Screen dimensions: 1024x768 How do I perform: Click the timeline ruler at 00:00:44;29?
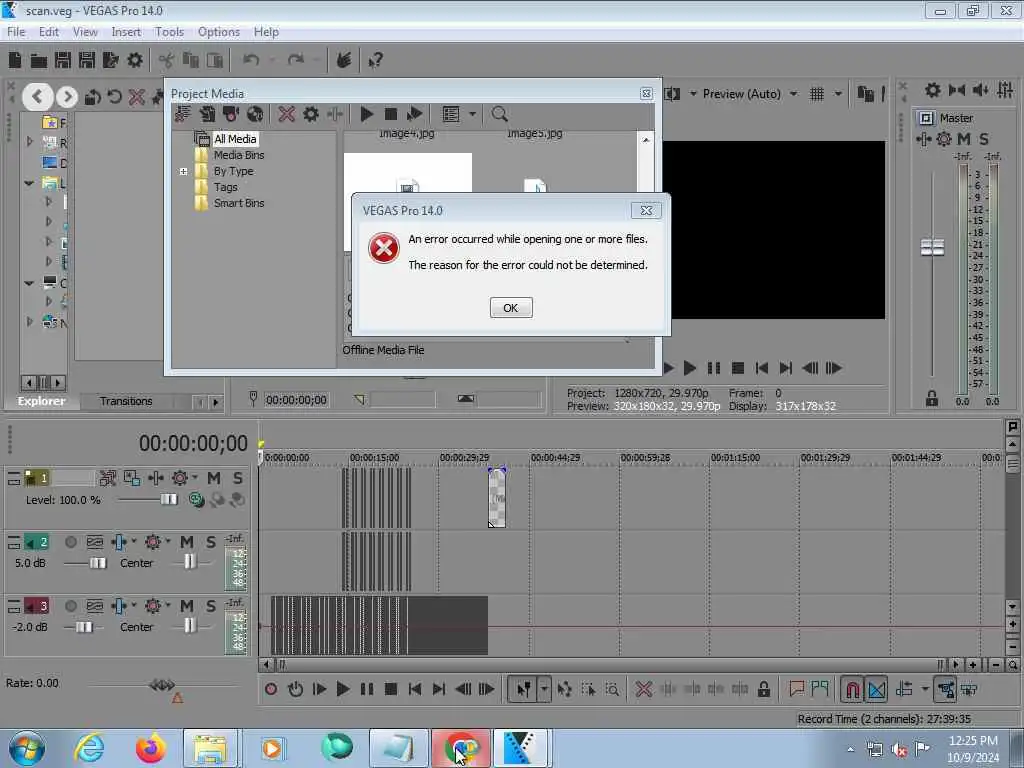point(555,457)
